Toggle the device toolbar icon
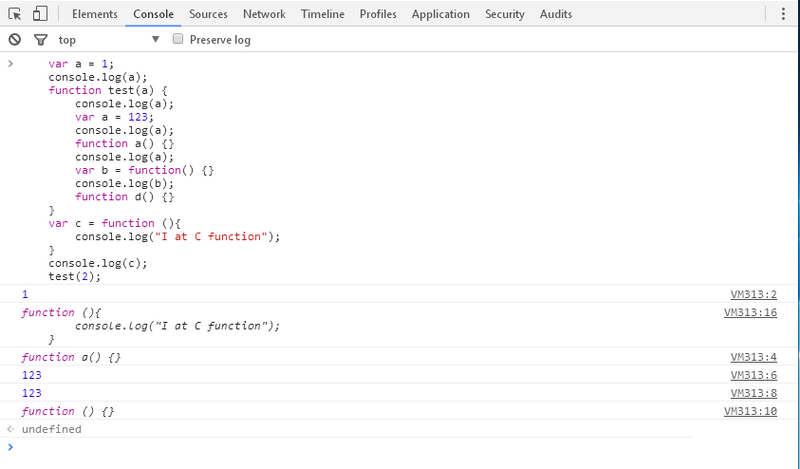Image resolution: width=800 pixels, height=469 pixels. click(x=40, y=14)
